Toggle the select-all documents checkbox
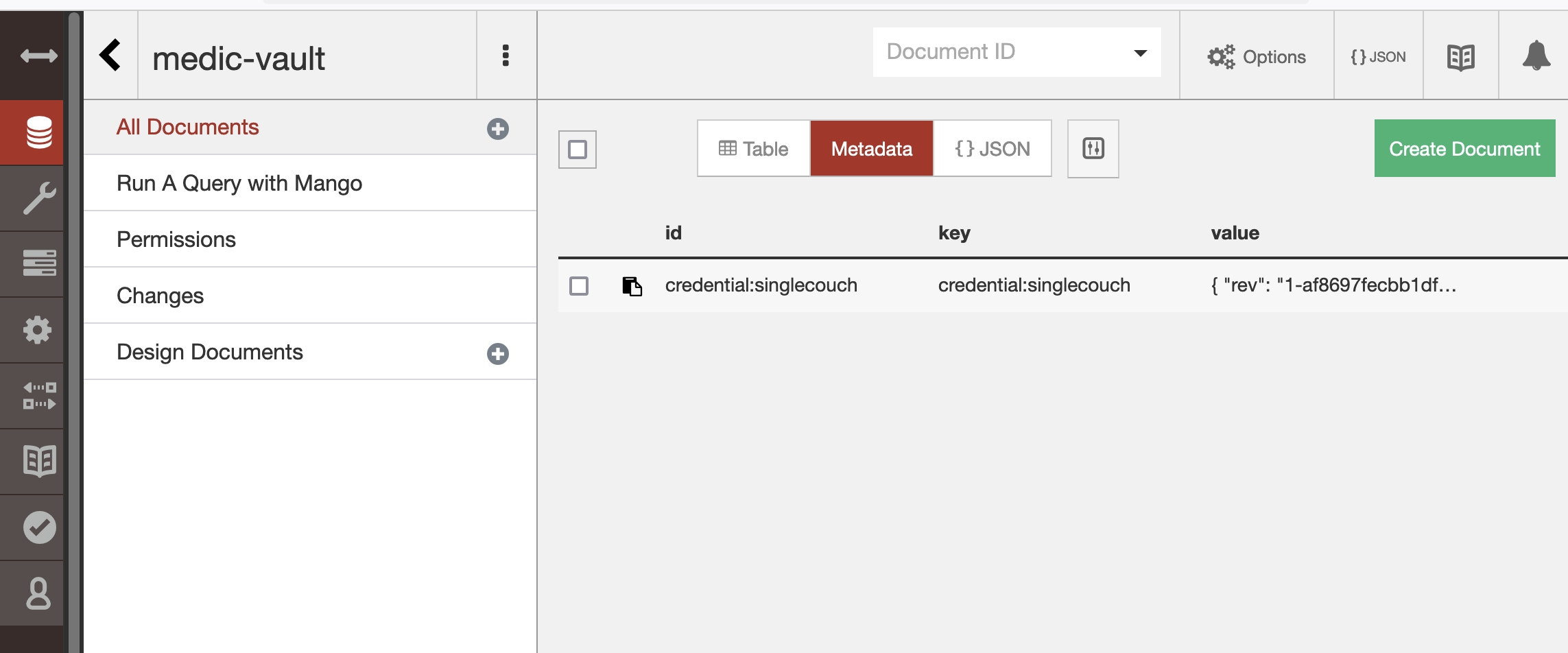Viewport: 1568px width, 653px height. [x=578, y=149]
